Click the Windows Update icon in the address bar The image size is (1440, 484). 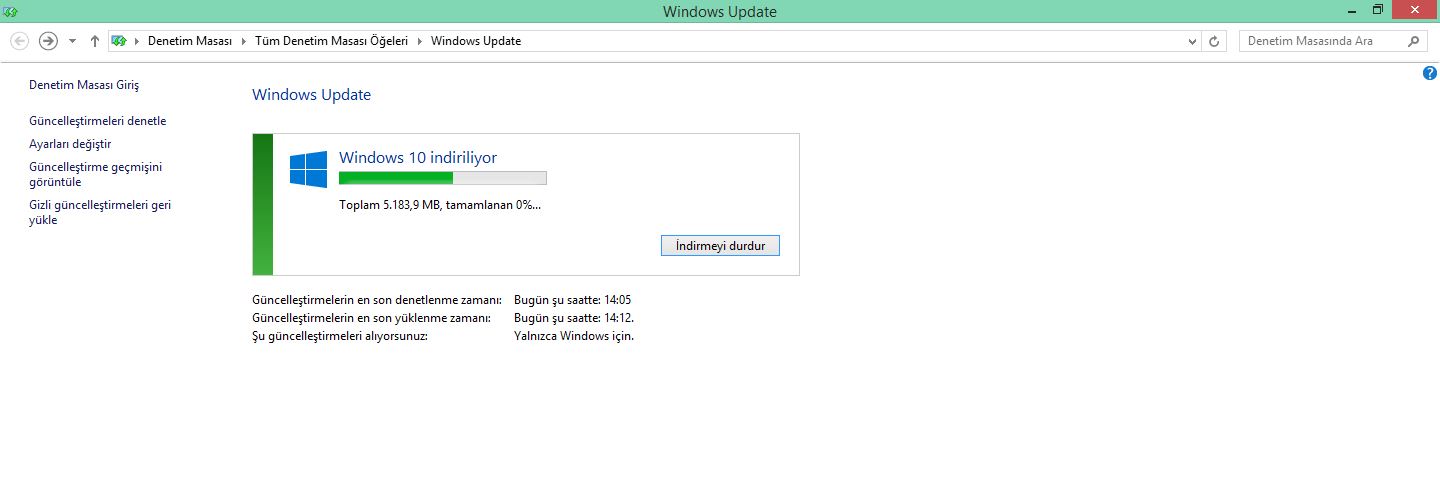pos(119,41)
